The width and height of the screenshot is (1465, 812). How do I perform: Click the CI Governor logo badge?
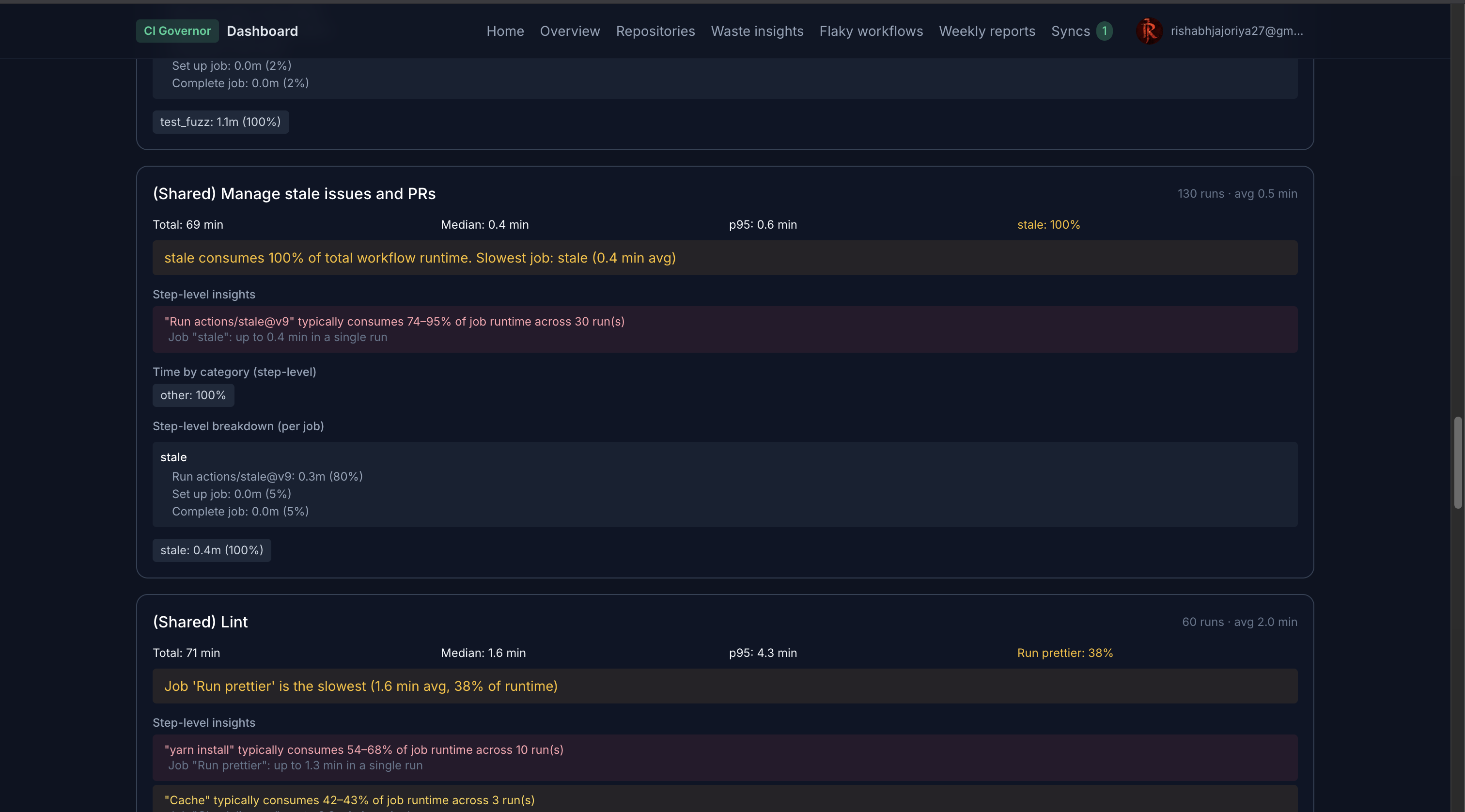coord(177,31)
